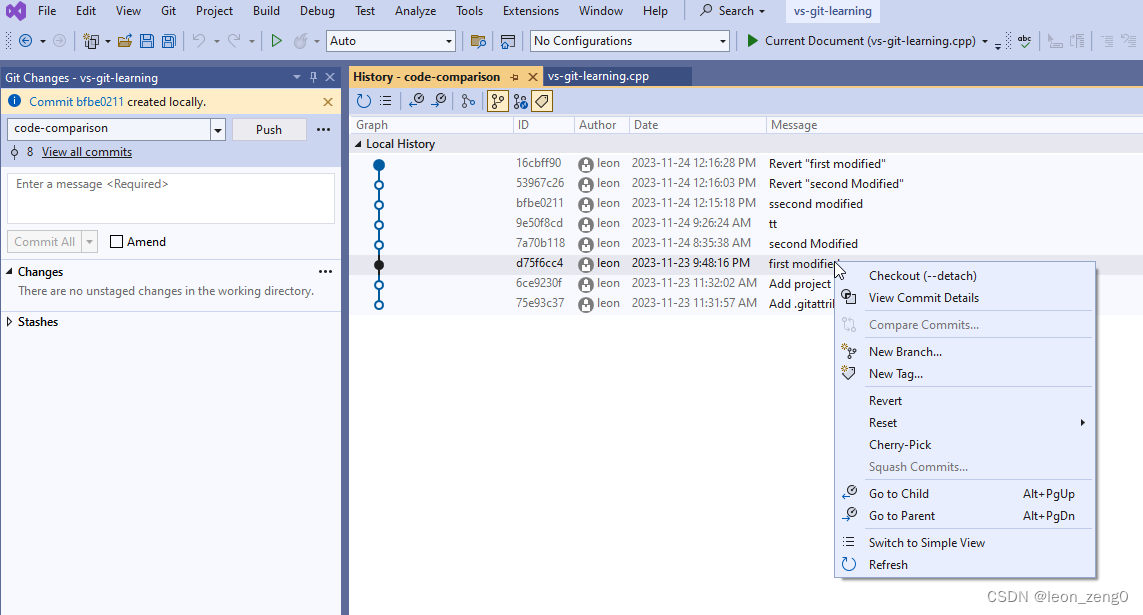Click the Open File folder icon

point(125,41)
